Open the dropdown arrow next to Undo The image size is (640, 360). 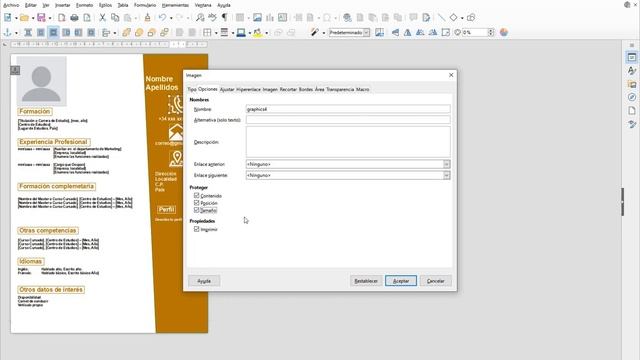(171, 18)
